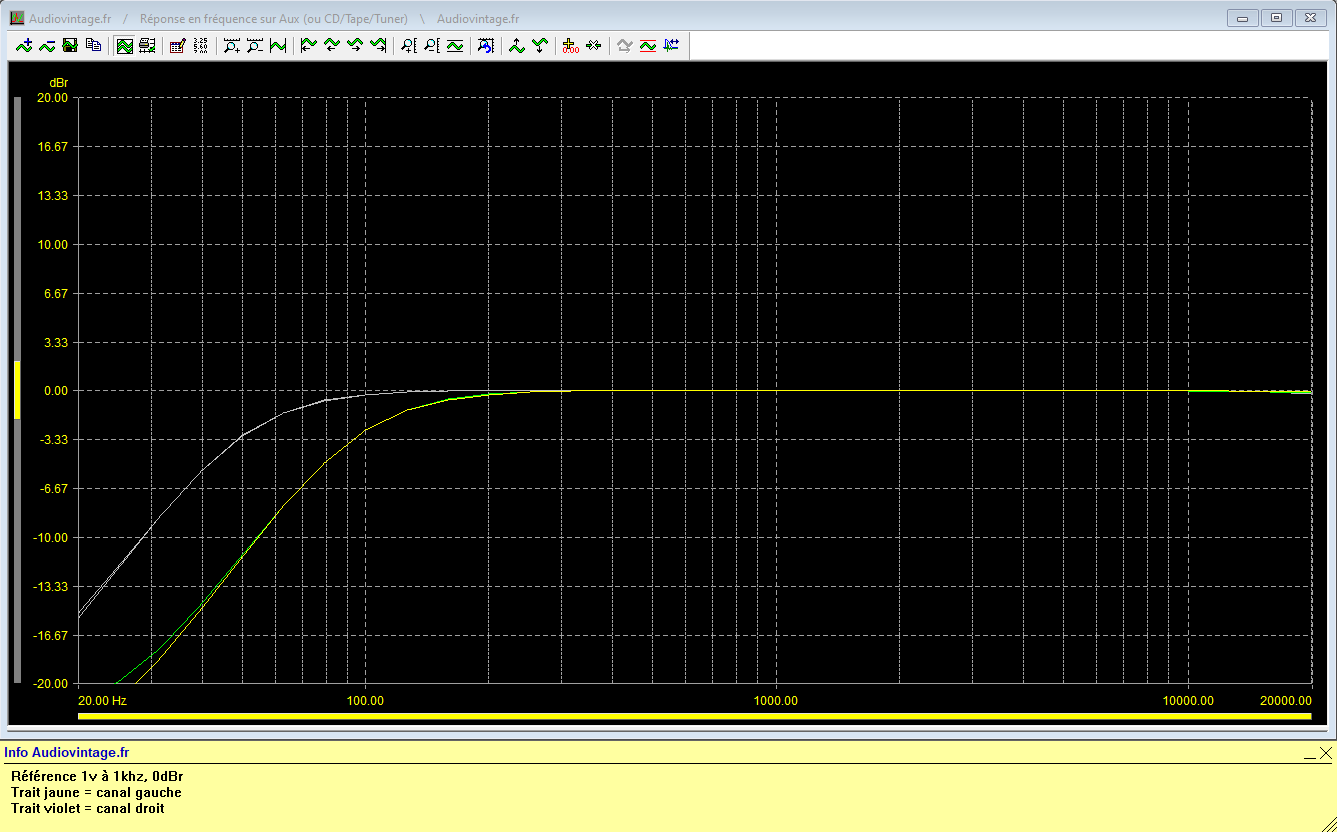Click the 'Référence 1v à 1khz, 0dBr' line
The width and height of the screenshot is (1337, 832).
(97, 776)
